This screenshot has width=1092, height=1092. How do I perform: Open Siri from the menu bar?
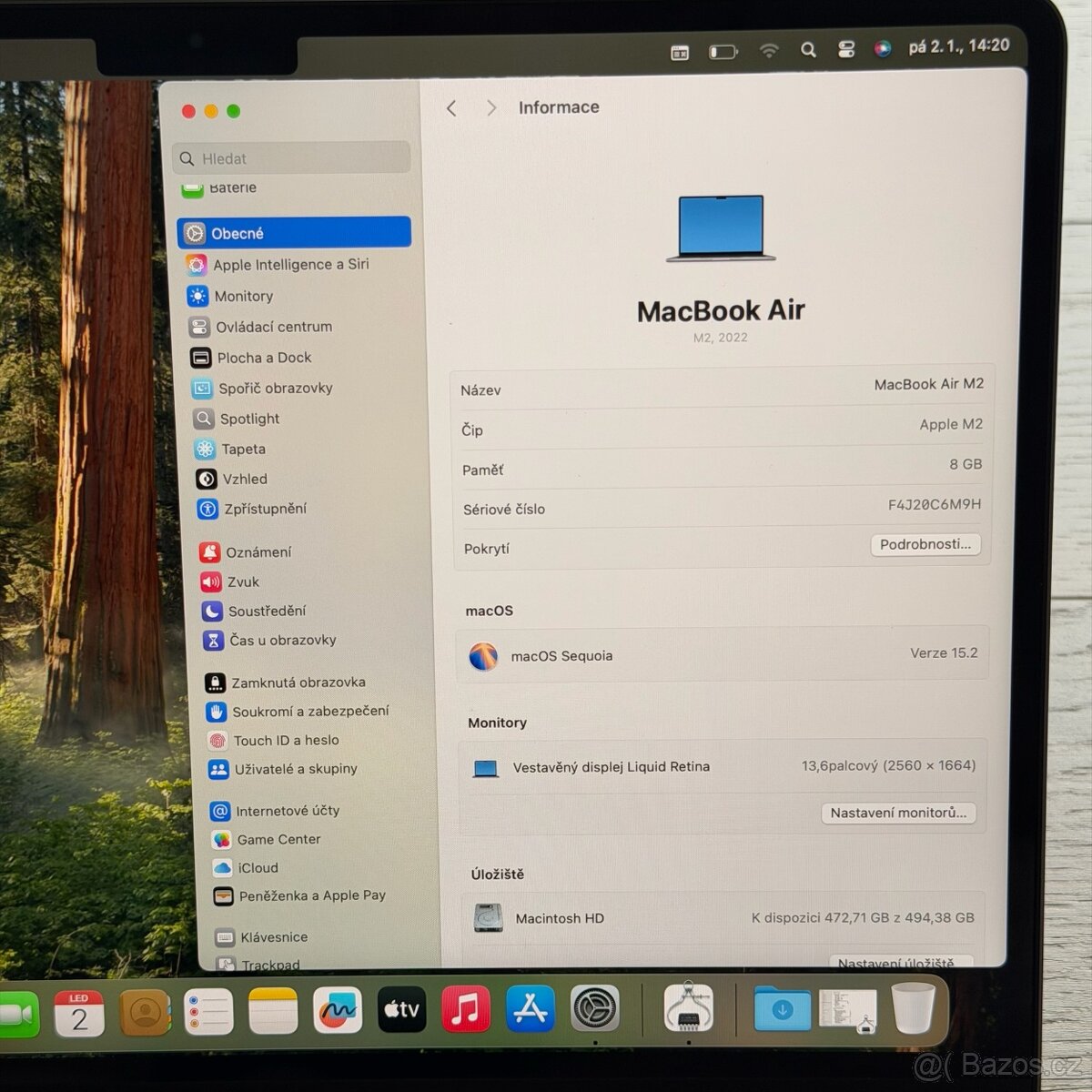(883, 48)
